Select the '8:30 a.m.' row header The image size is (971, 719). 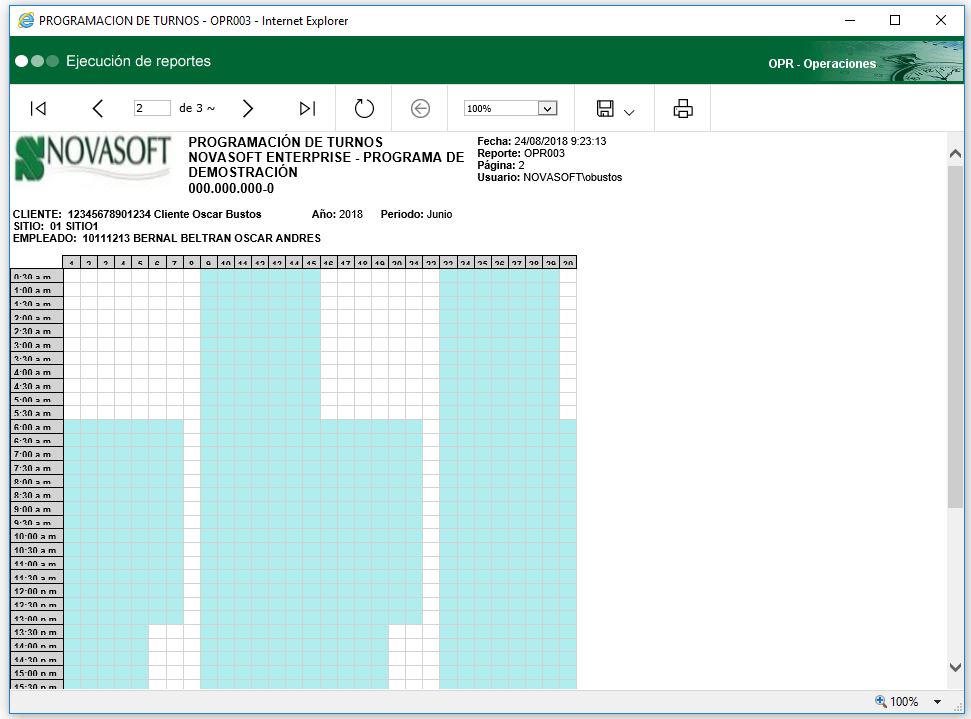pyautogui.click(x=37, y=495)
